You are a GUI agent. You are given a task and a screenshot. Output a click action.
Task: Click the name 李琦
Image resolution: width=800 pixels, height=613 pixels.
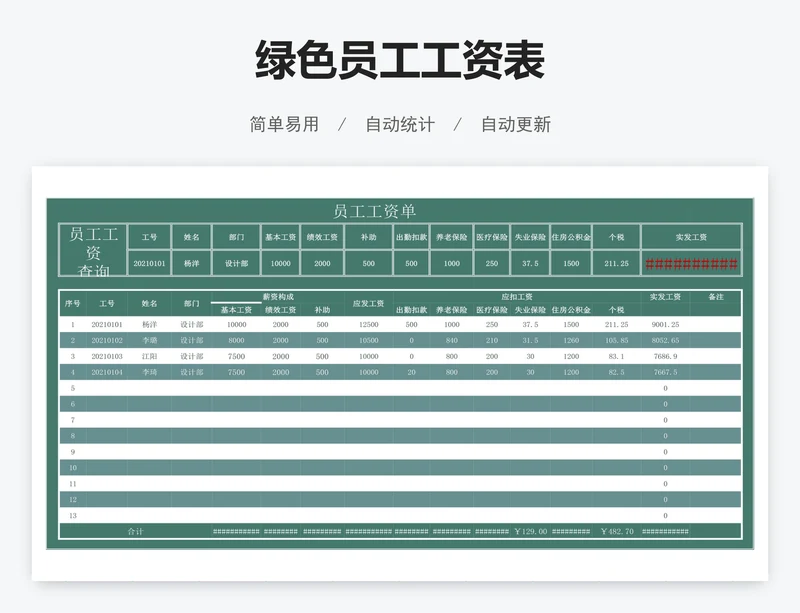click(149, 372)
